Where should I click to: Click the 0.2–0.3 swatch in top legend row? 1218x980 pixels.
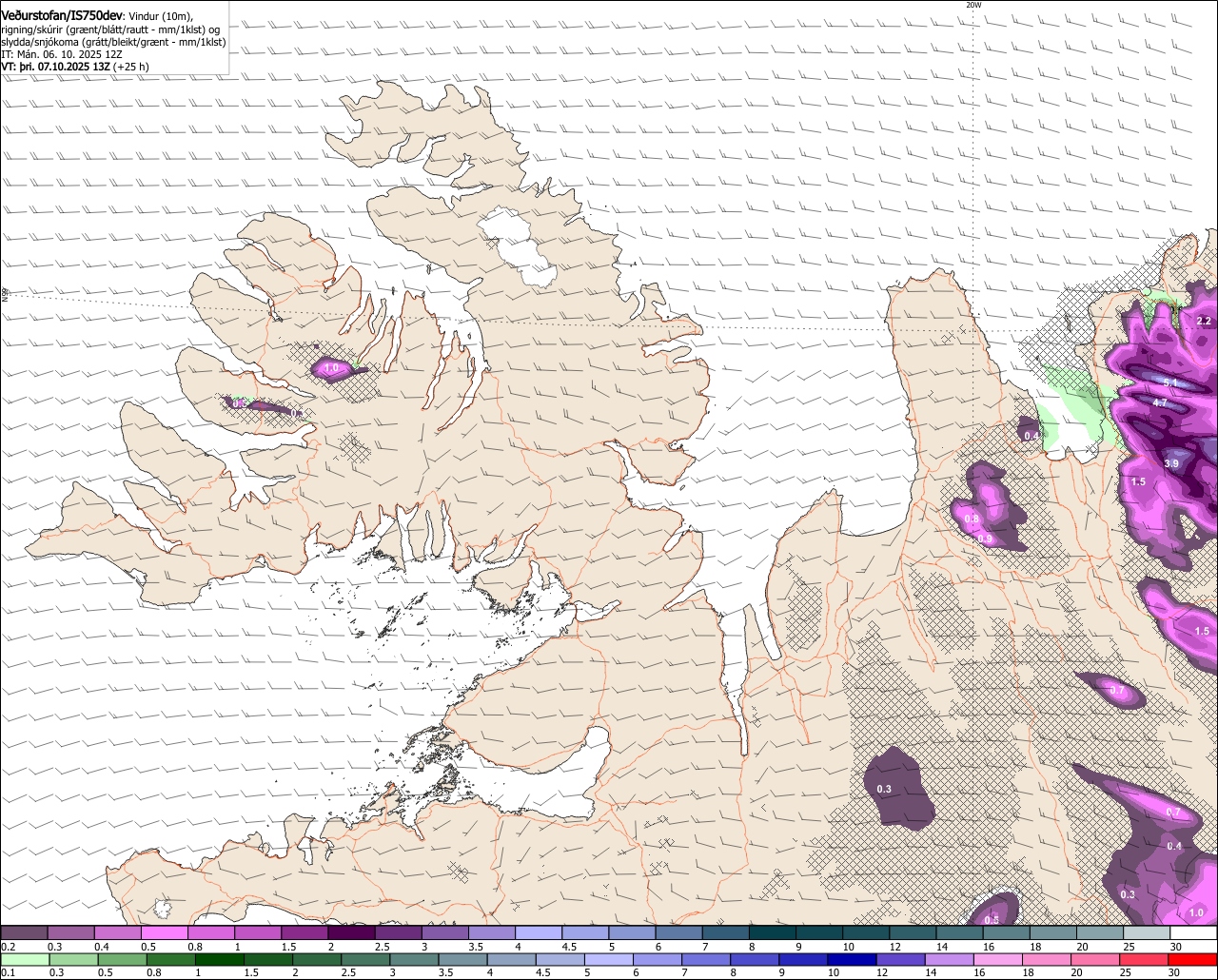click(x=24, y=932)
